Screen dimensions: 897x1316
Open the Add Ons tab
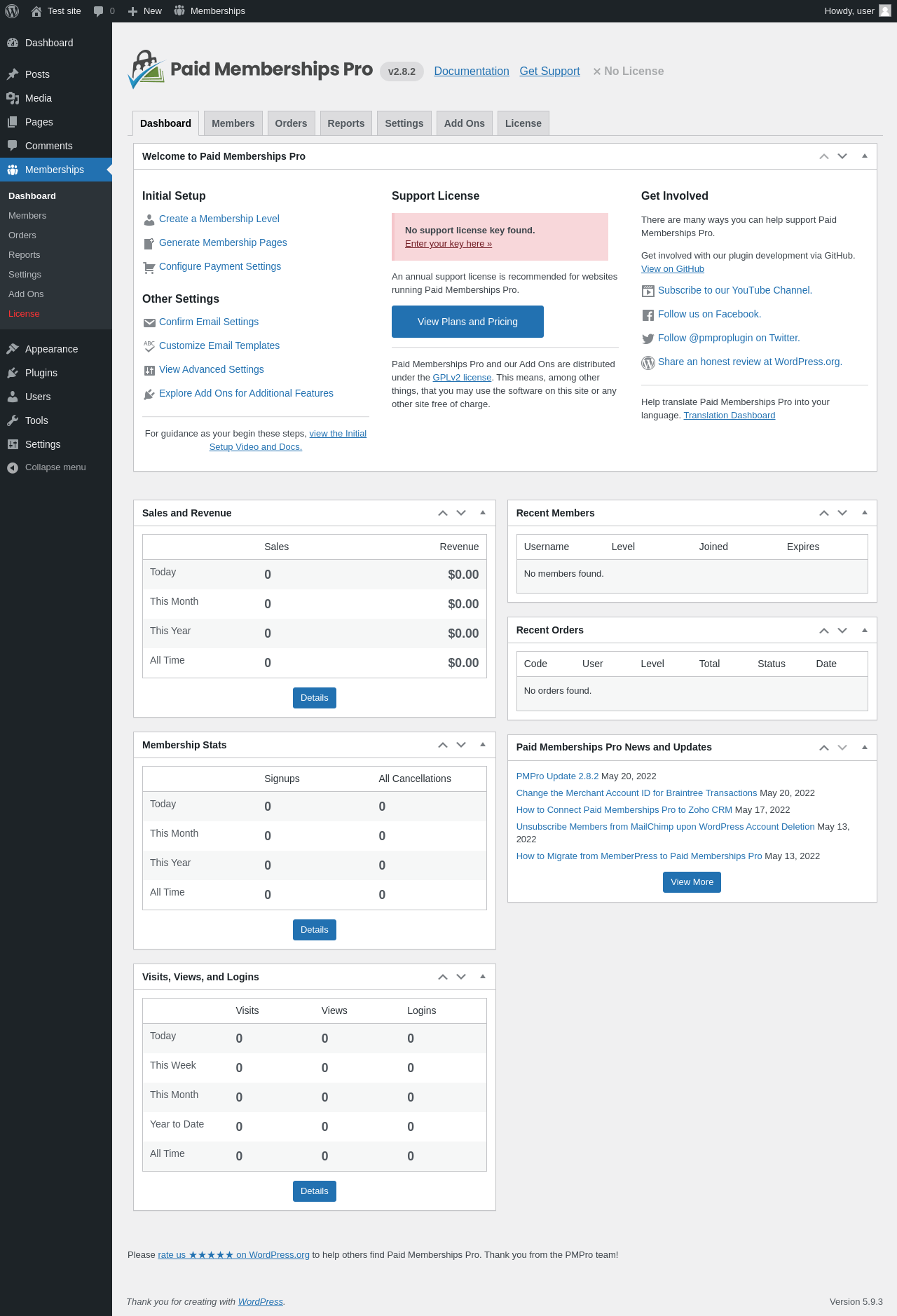(x=465, y=123)
